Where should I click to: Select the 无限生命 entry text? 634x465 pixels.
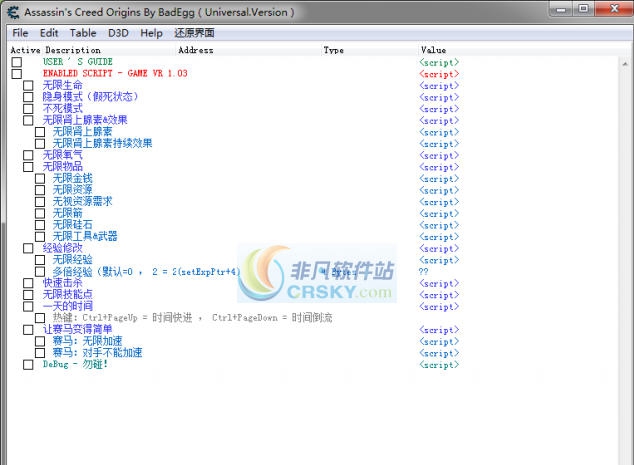[x=63, y=85]
